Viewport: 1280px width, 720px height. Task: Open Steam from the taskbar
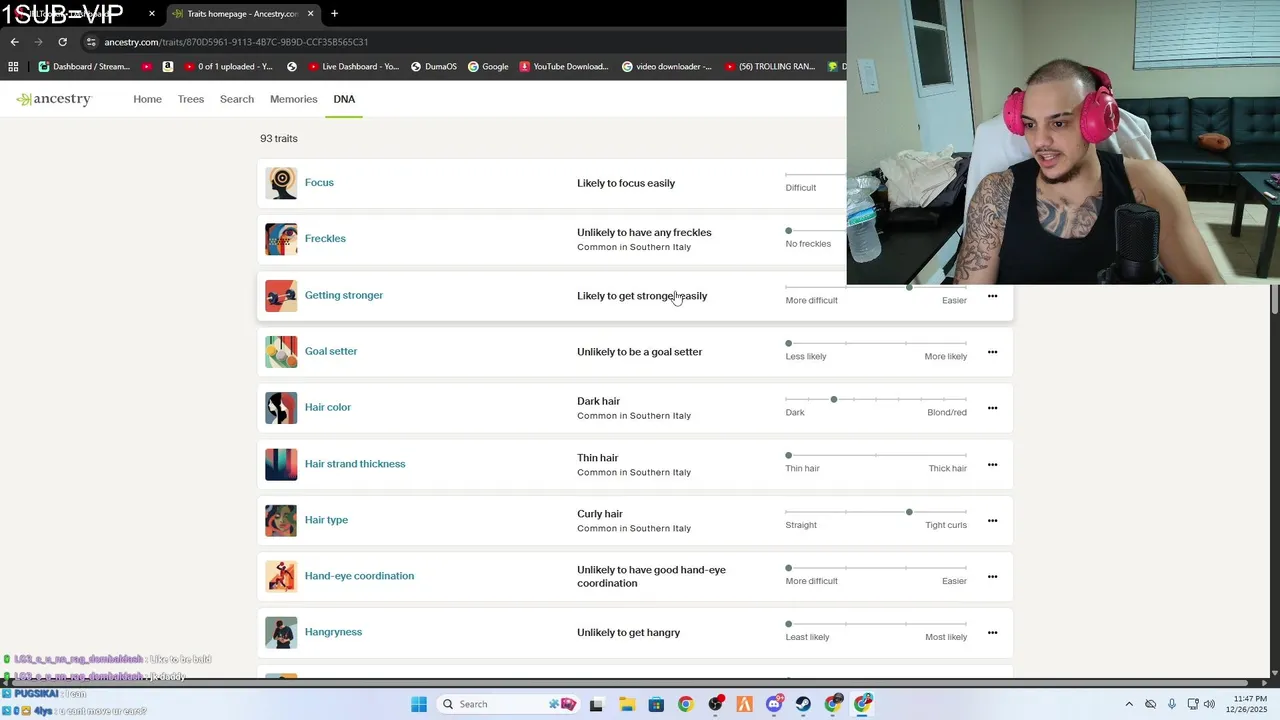pos(803,704)
